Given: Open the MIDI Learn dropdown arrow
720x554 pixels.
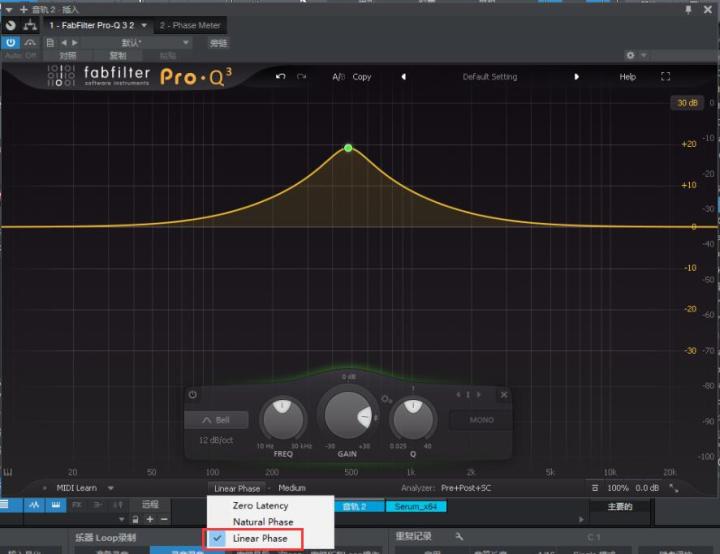Looking at the screenshot, I should tap(111, 488).
